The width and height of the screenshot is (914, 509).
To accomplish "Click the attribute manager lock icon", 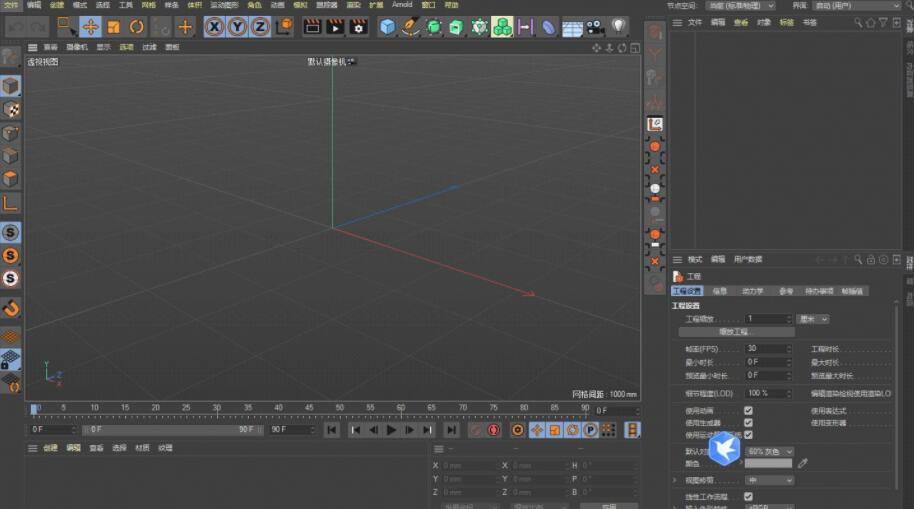I will point(871,259).
